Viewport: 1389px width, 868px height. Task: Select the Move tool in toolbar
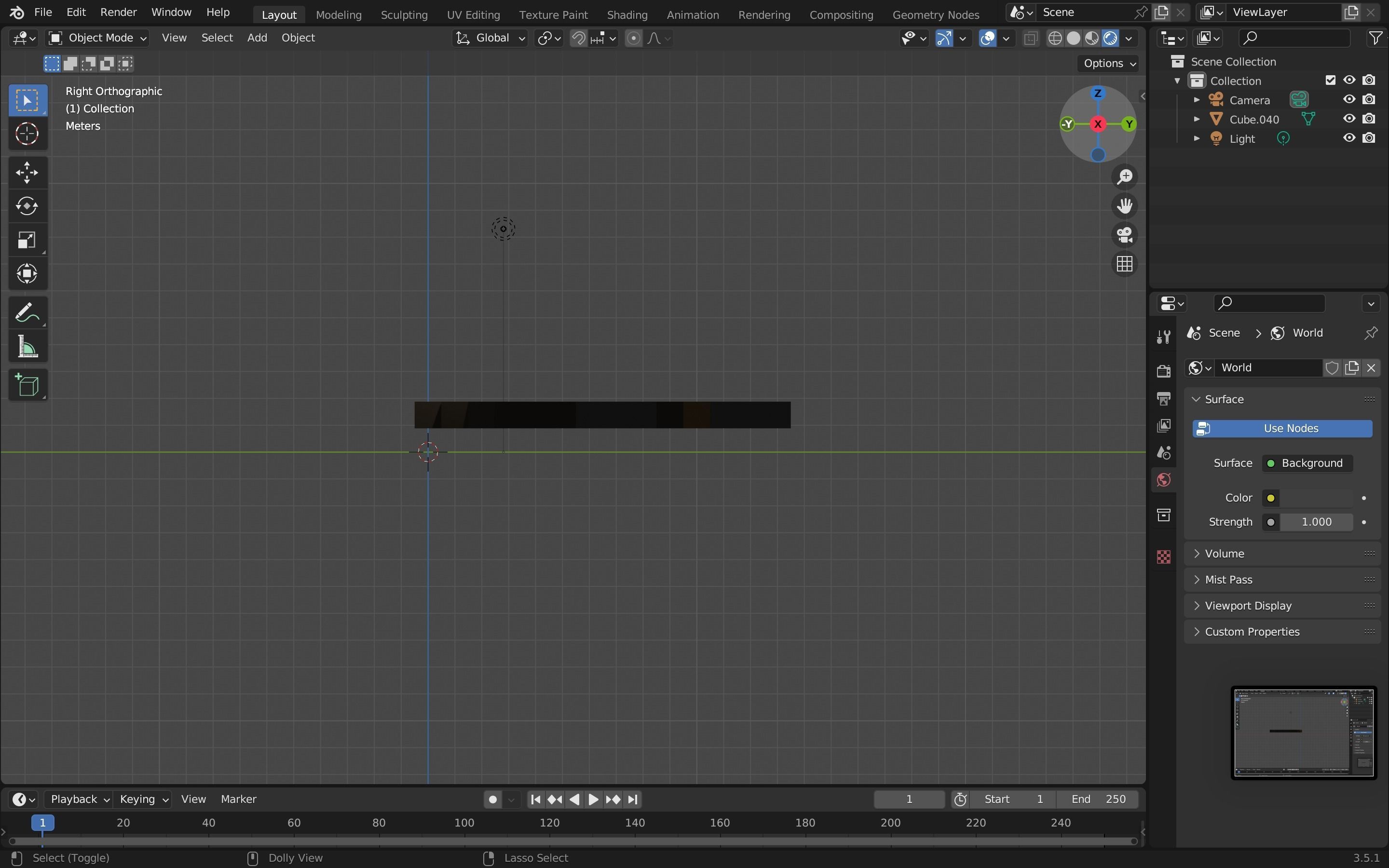(x=27, y=173)
